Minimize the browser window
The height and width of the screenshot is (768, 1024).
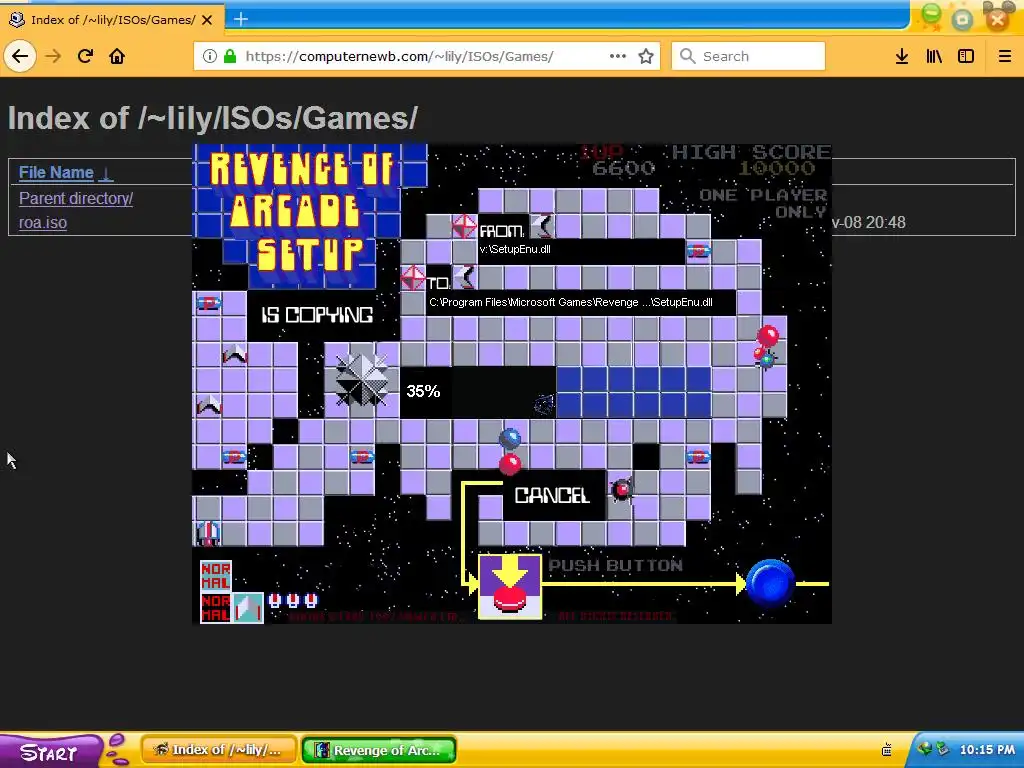point(931,16)
